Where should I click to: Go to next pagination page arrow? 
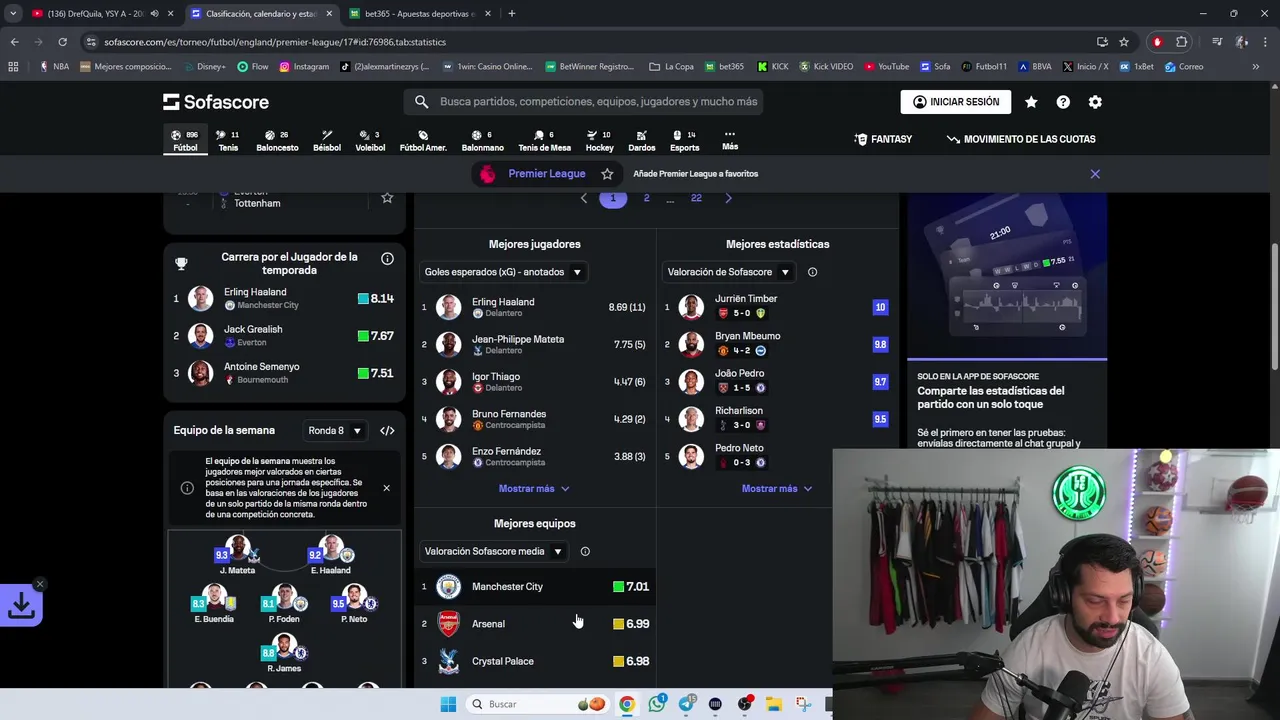click(x=728, y=198)
